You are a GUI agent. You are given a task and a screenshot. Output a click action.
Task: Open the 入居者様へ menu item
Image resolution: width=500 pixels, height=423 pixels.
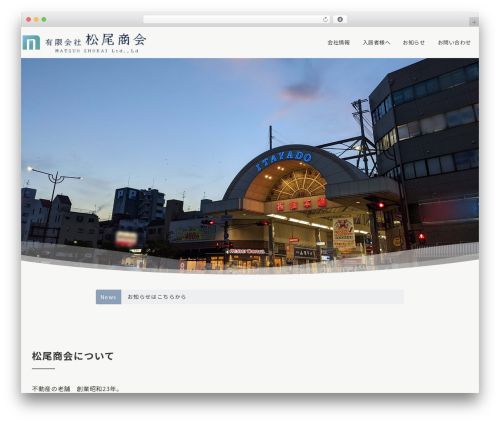tap(376, 43)
